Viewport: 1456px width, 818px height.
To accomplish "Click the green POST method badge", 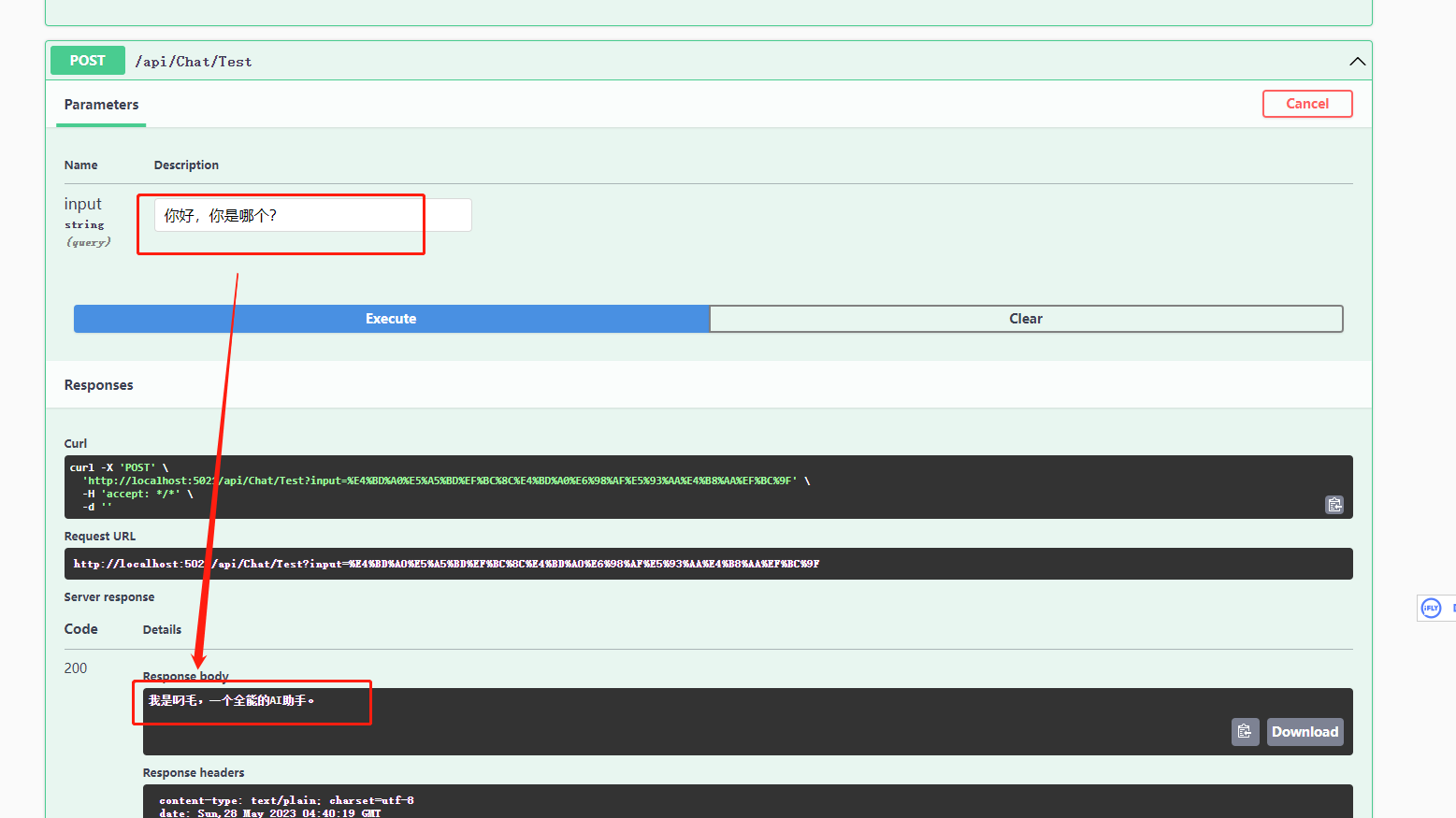I will (87, 61).
